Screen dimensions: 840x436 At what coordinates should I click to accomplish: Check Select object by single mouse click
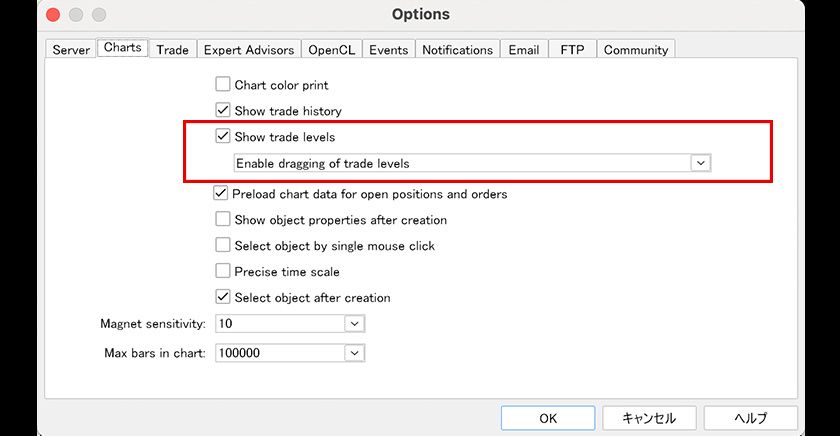[x=223, y=245]
